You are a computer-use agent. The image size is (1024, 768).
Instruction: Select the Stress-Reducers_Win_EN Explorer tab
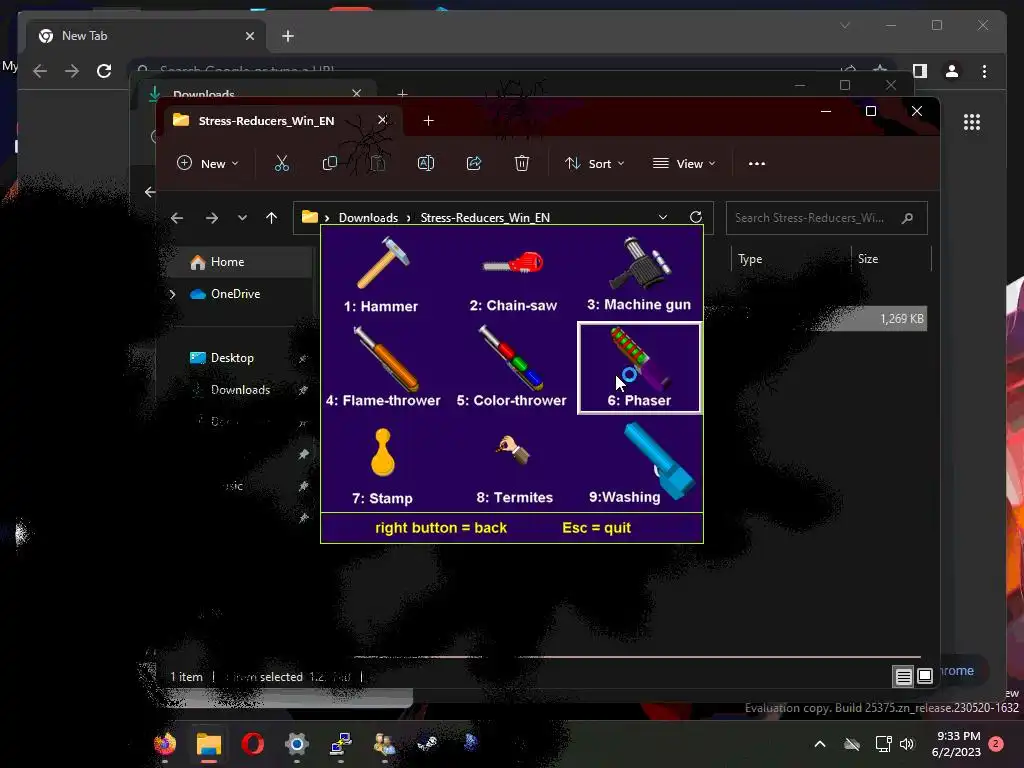[x=266, y=121]
